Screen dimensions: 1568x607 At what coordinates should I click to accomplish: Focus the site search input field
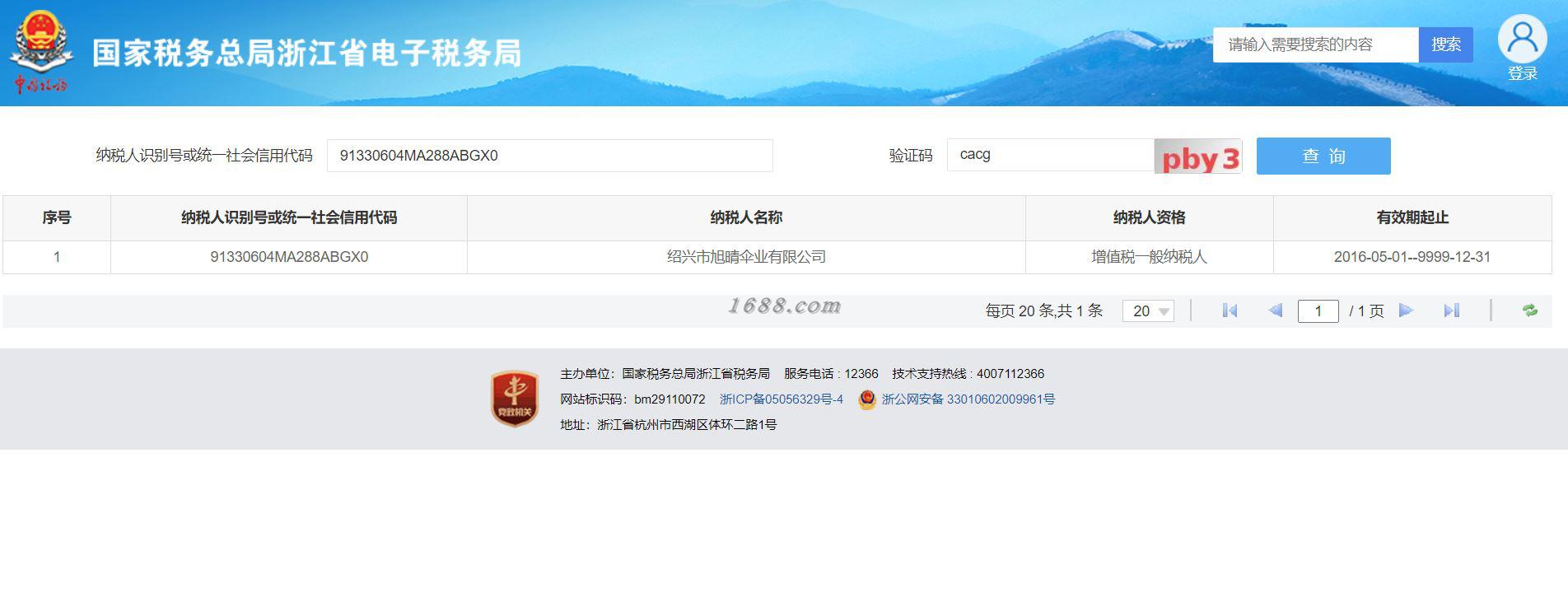coord(1316,44)
